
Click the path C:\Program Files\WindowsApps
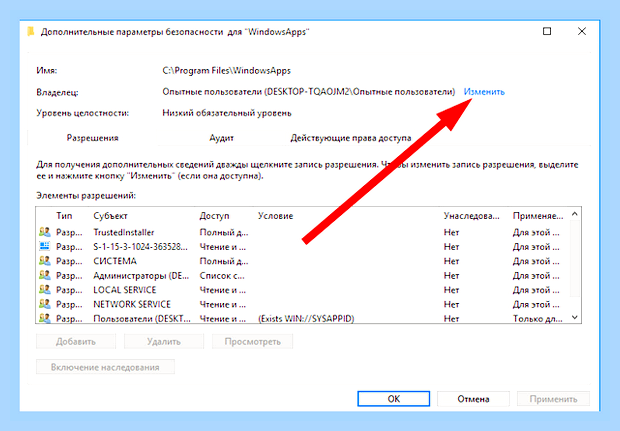[227, 71]
